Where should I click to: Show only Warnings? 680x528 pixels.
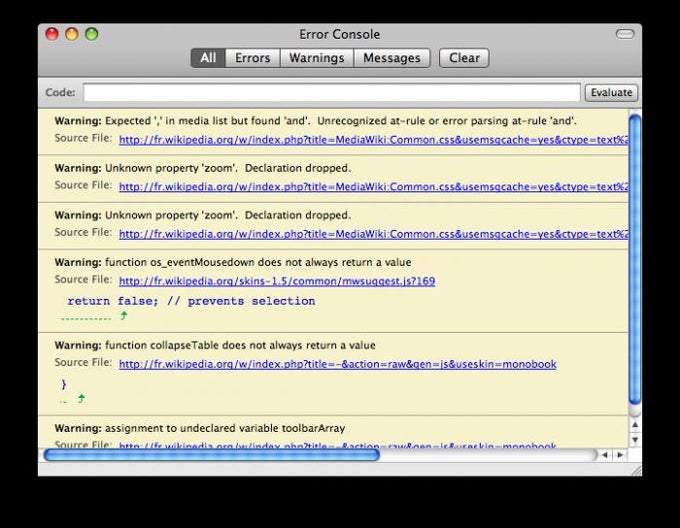317,58
